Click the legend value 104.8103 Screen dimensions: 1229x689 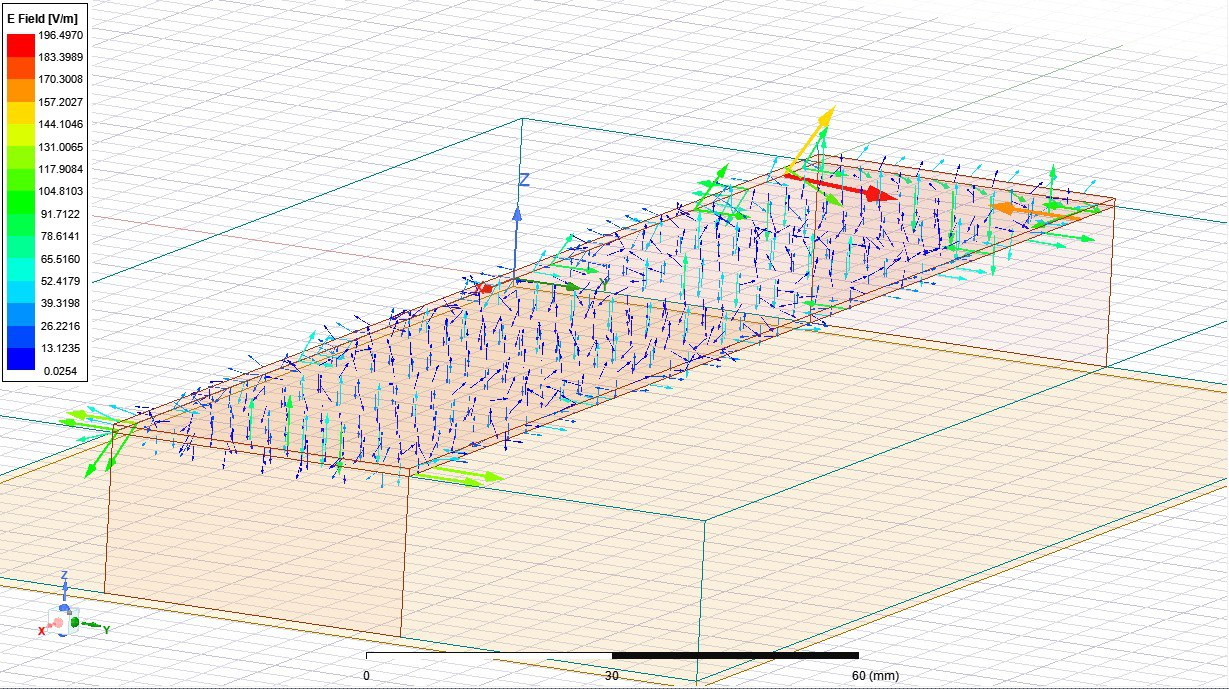click(x=61, y=191)
